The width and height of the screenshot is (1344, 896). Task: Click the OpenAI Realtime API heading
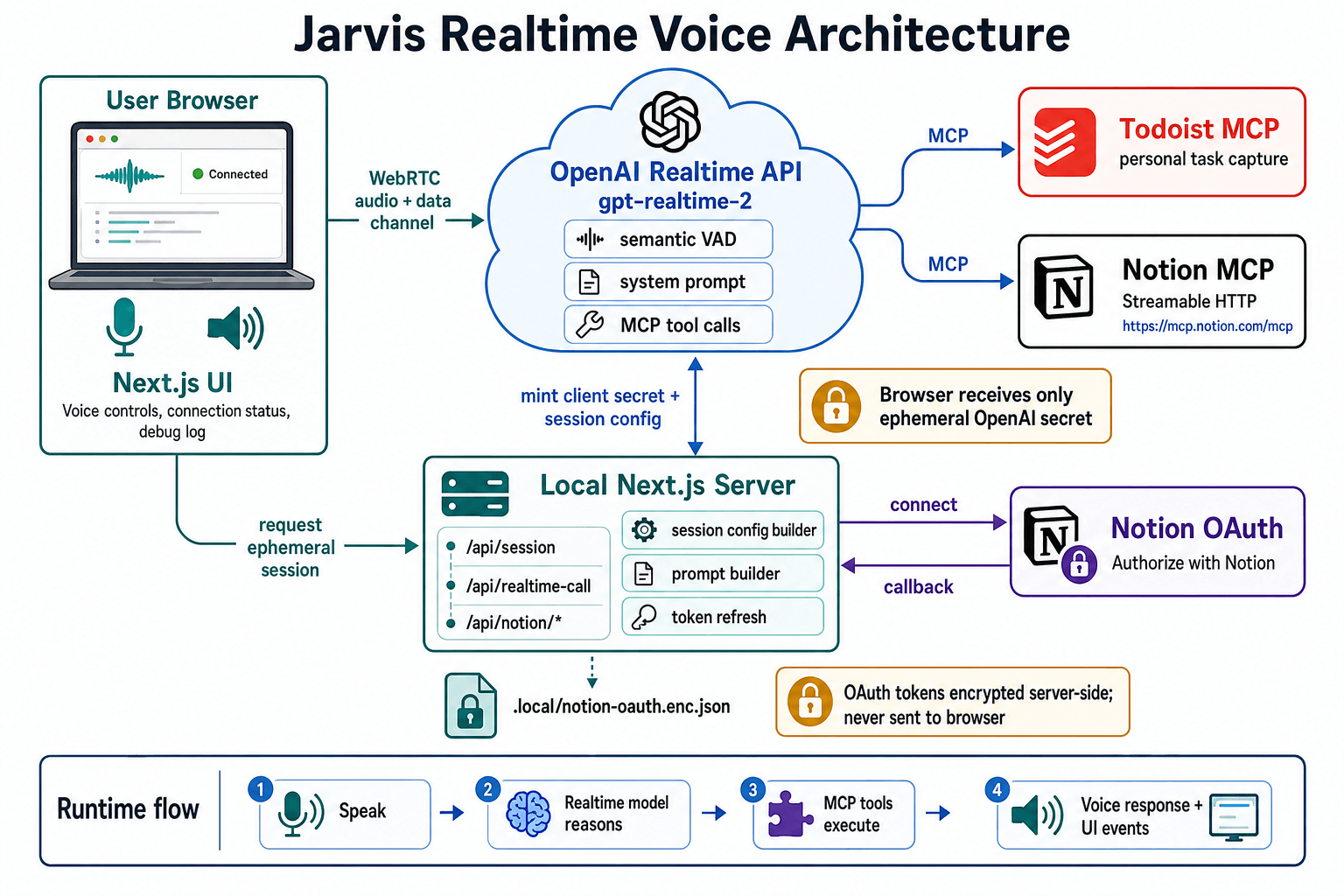(x=675, y=171)
